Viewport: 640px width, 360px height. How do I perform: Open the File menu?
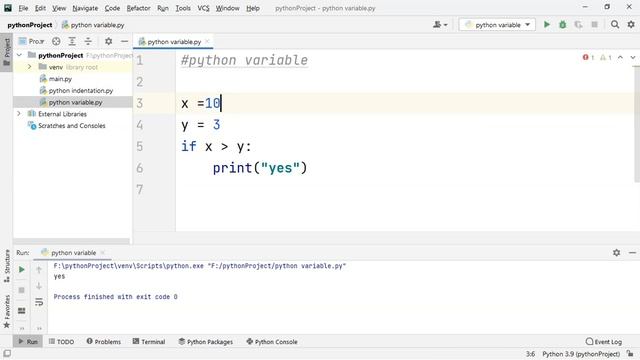[x=23, y=8]
